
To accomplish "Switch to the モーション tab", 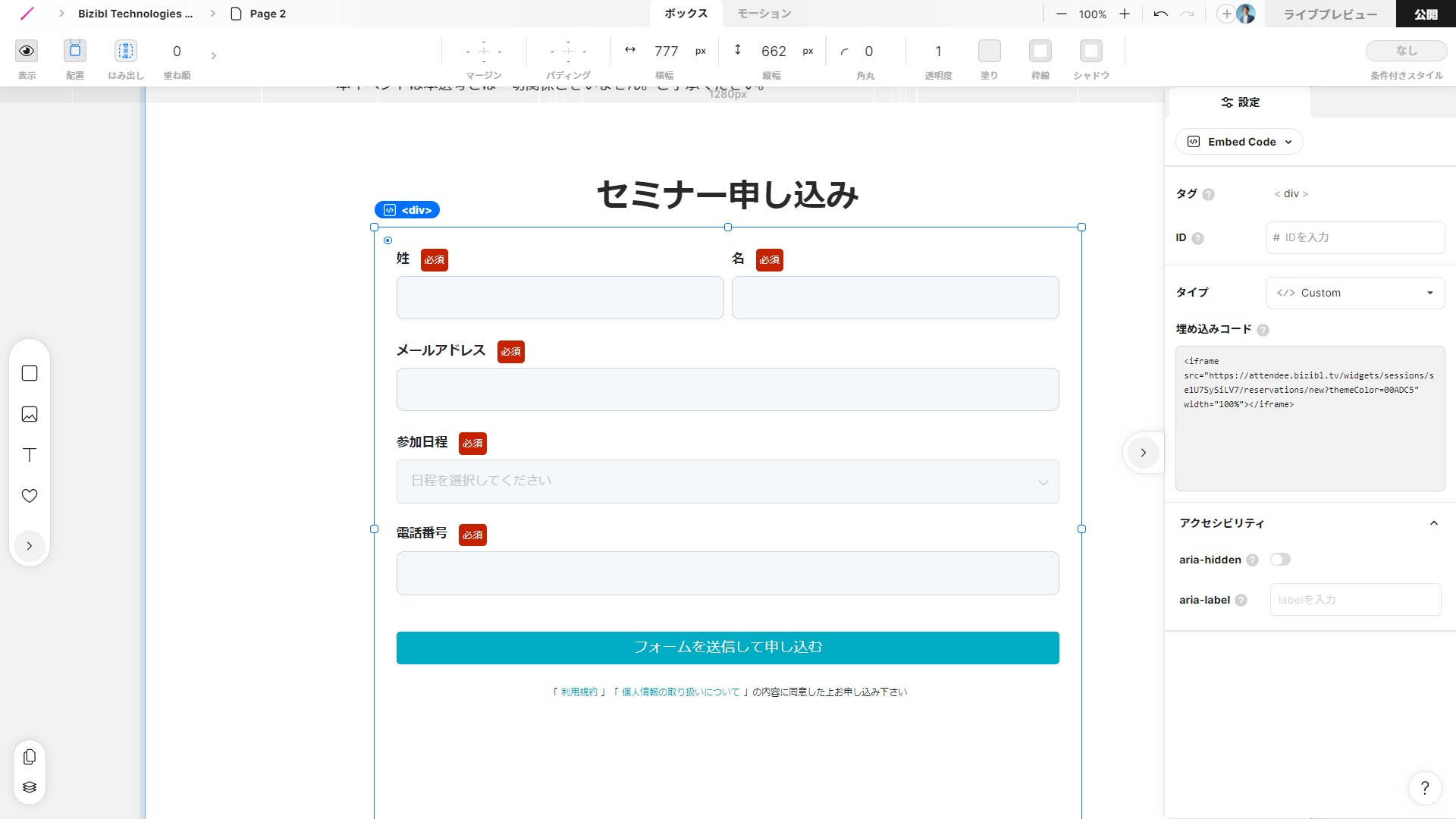I will [764, 14].
